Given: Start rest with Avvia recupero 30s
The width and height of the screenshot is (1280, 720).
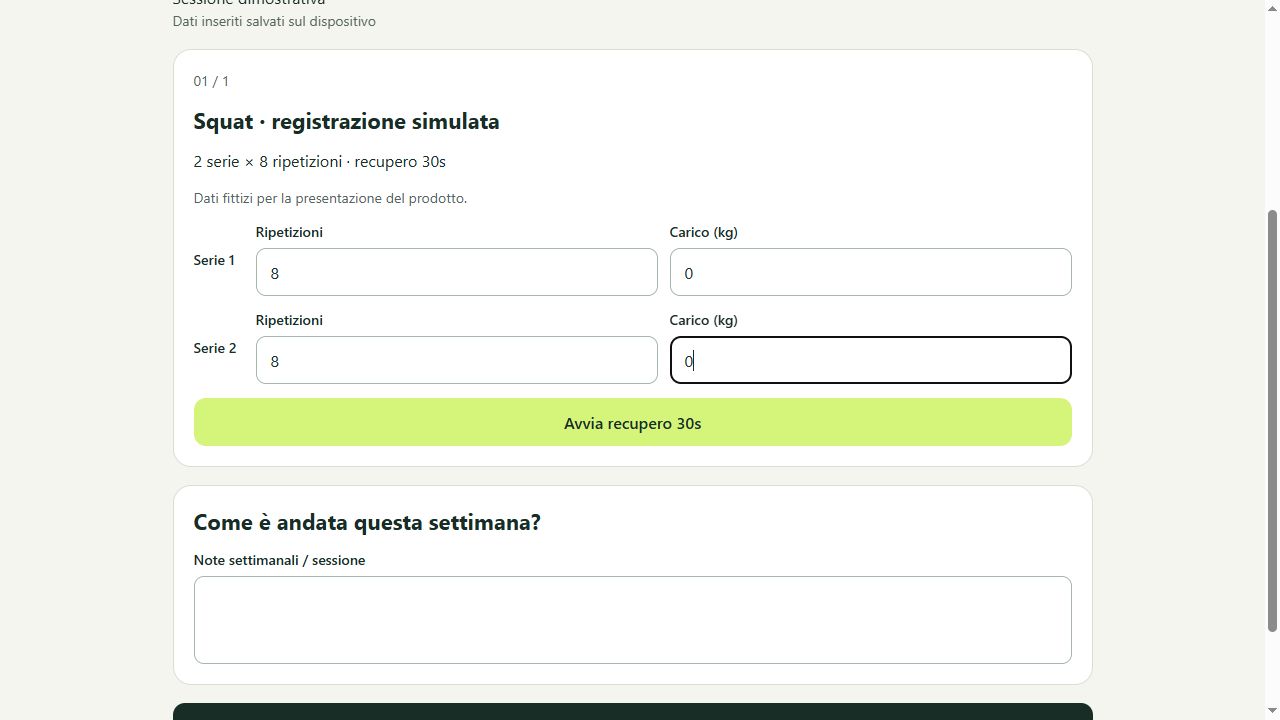Looking at the screenshot, I should [x=632, y=422].
